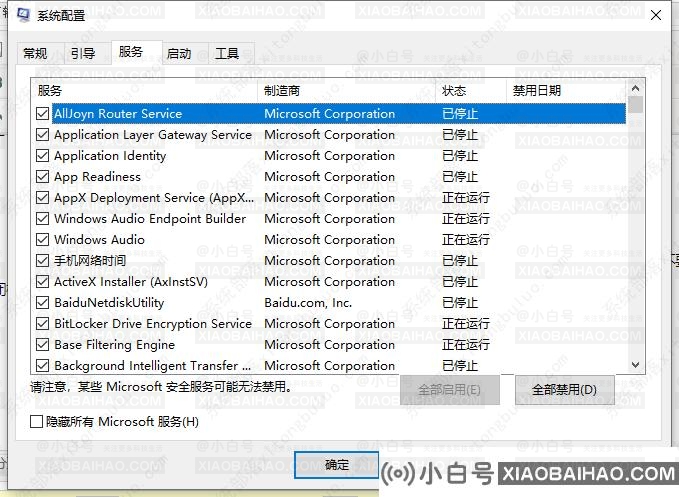Select the AllJoyn Router Service row name

click(x=118, y=114)
